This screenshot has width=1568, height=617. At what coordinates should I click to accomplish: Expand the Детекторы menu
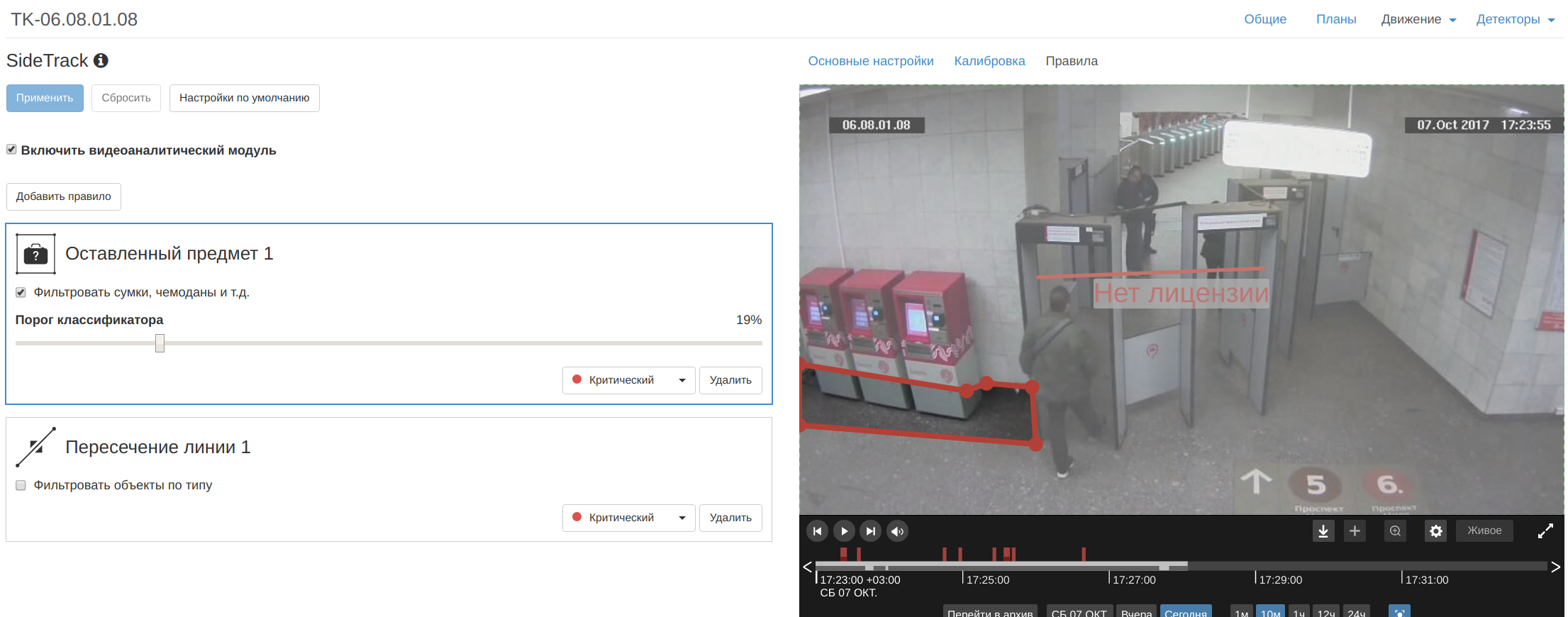click(x=1516, y=19)
